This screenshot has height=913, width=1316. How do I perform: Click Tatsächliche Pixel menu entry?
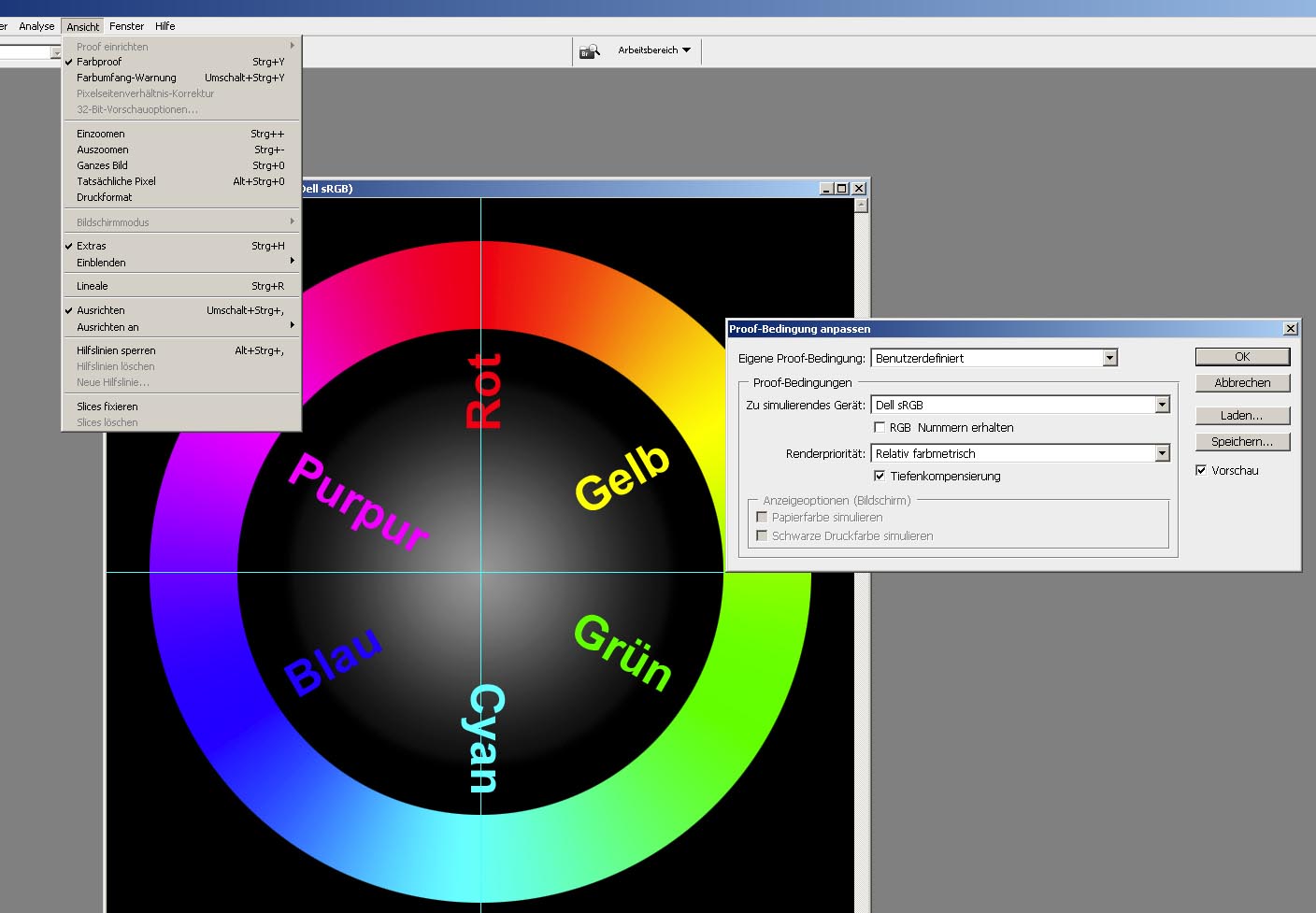(x=116, y=182)
